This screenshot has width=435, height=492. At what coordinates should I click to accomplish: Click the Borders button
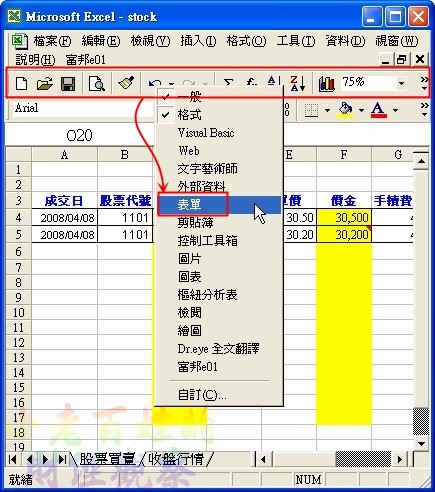coord(312,110)
